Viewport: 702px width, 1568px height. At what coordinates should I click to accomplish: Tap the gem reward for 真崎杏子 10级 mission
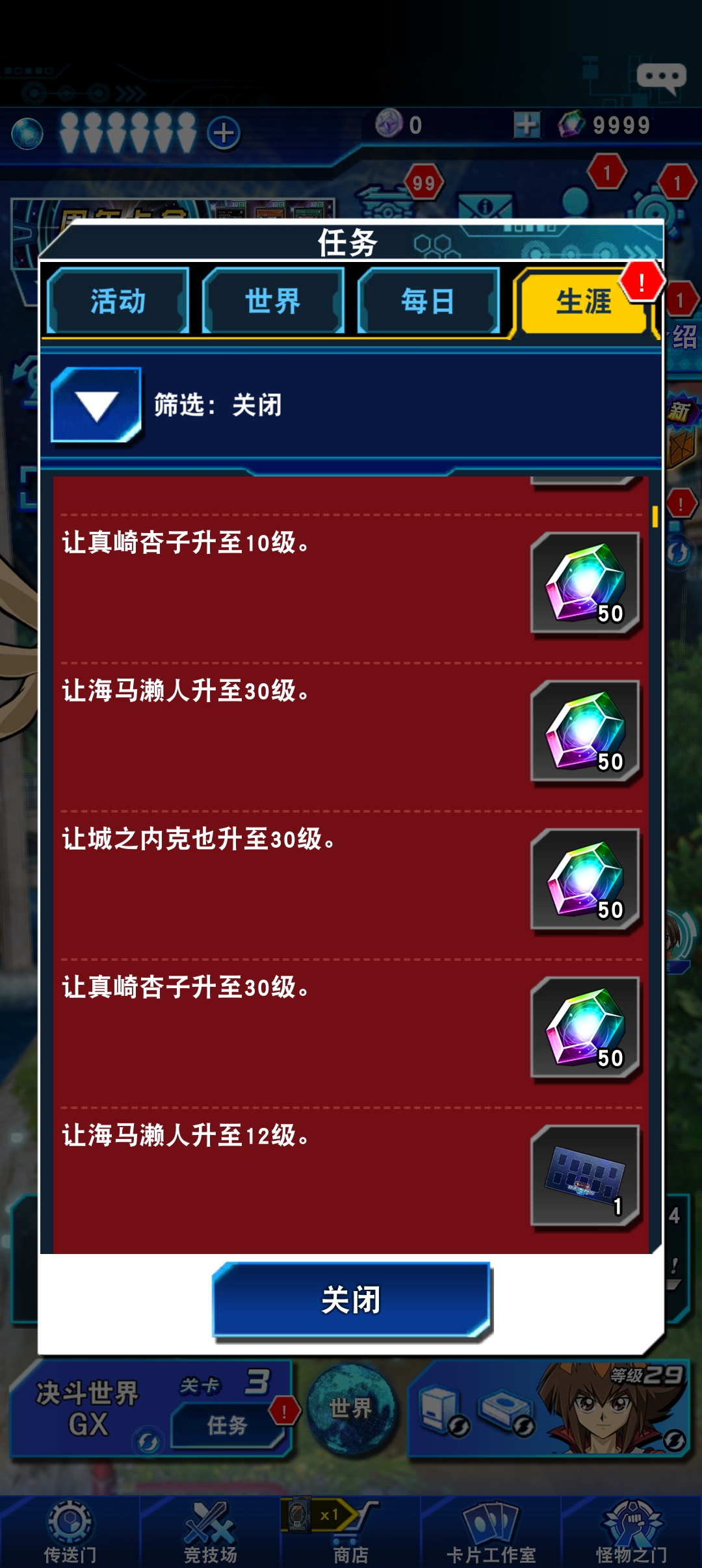(586, 584)
